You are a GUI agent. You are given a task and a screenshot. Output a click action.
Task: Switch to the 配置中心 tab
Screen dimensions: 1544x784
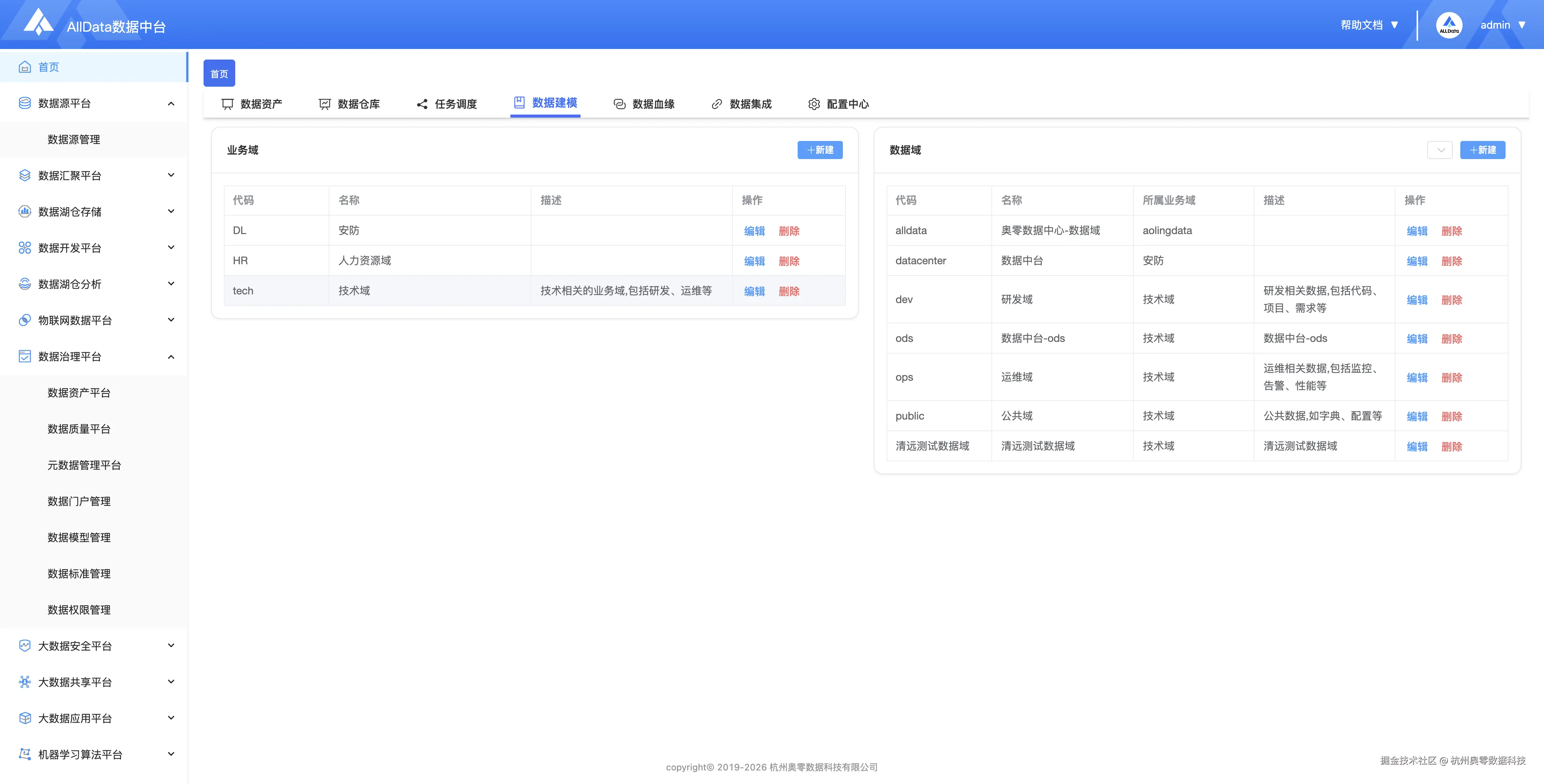[x=838, y=104]
